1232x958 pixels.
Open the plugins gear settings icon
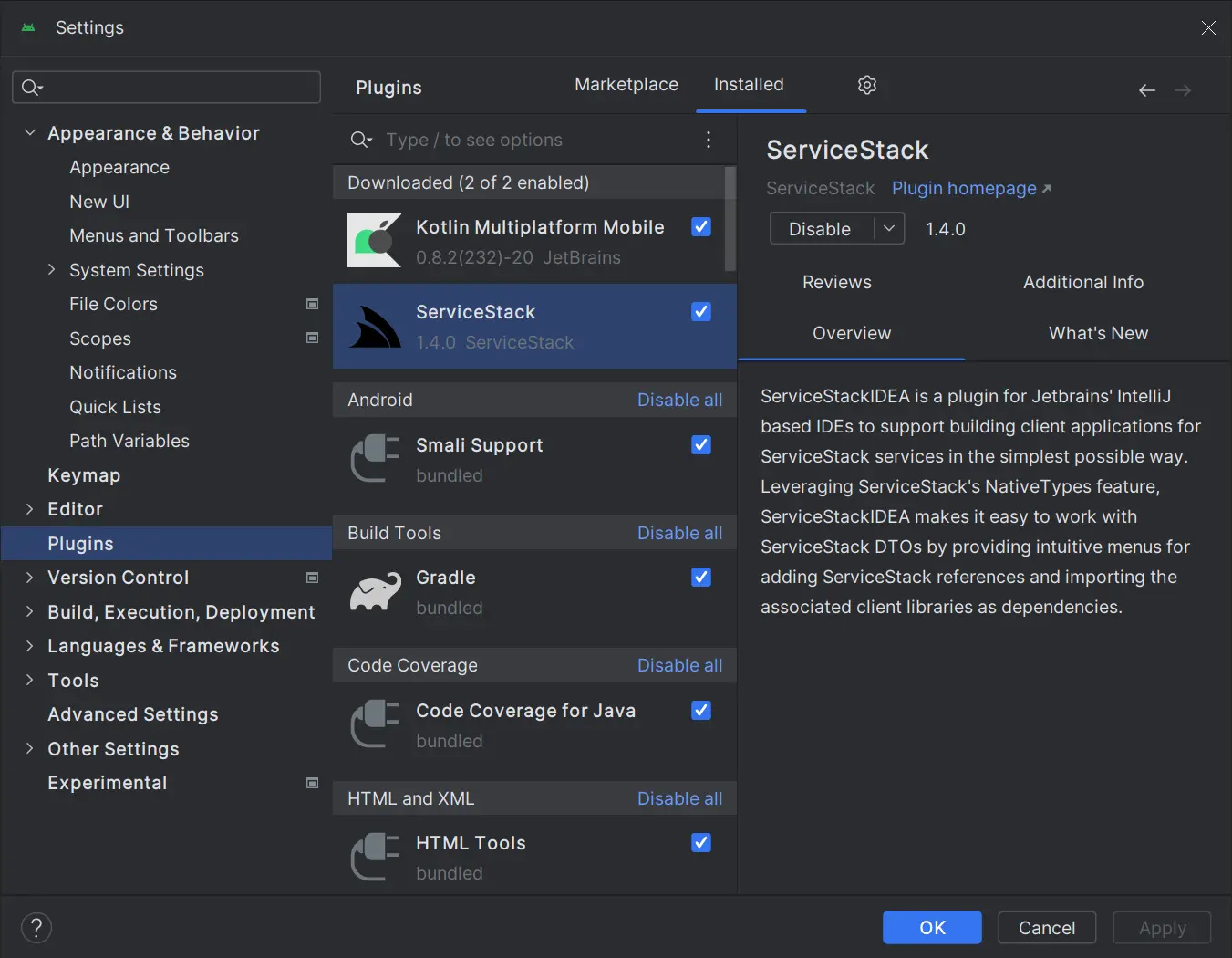pyautogui.click(x=867, y=85)
